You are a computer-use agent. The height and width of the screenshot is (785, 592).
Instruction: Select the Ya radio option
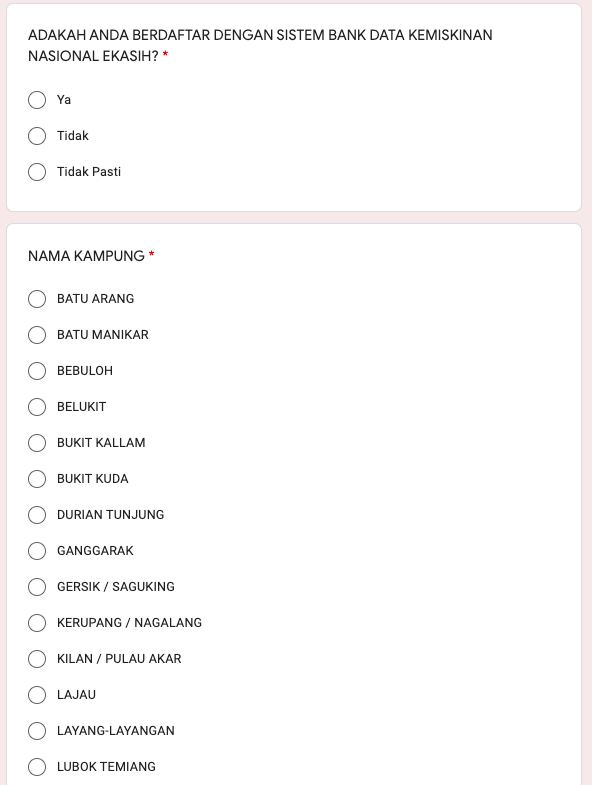click(37, 100)
